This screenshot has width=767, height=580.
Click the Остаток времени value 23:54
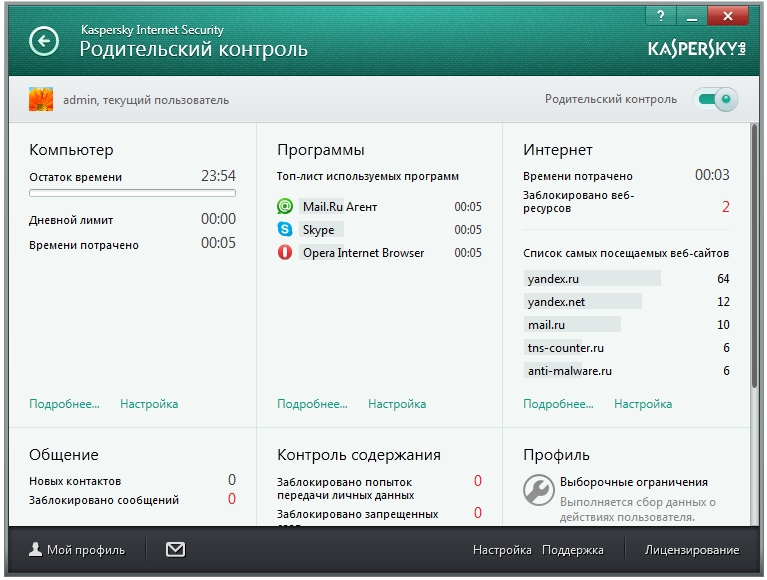[x=218, y=176]
